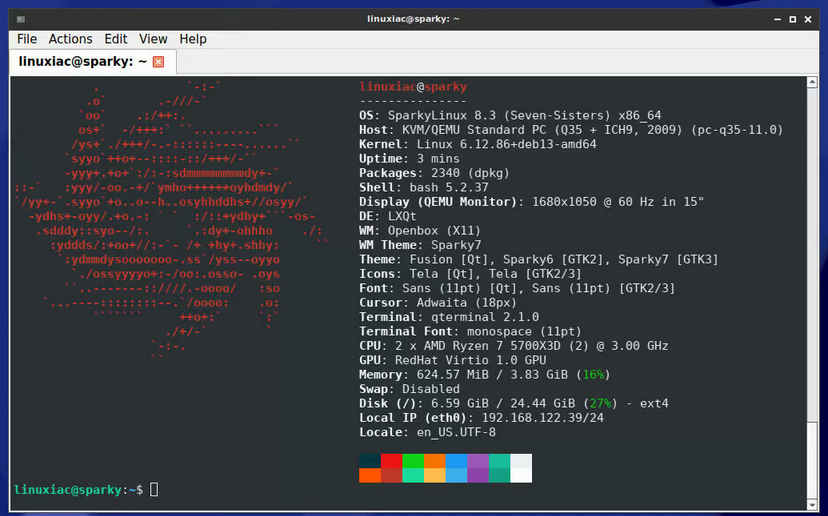This screenshot has width=828, height=516.
Task: Click the 'Display (QEMU Monitor)' line
Action: tap(532, 202)
